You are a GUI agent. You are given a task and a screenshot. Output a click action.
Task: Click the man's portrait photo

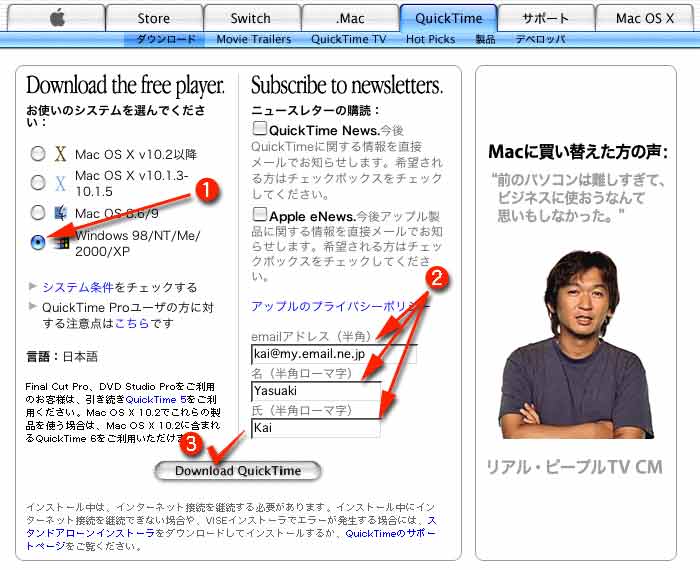click(x=576, y=345)
